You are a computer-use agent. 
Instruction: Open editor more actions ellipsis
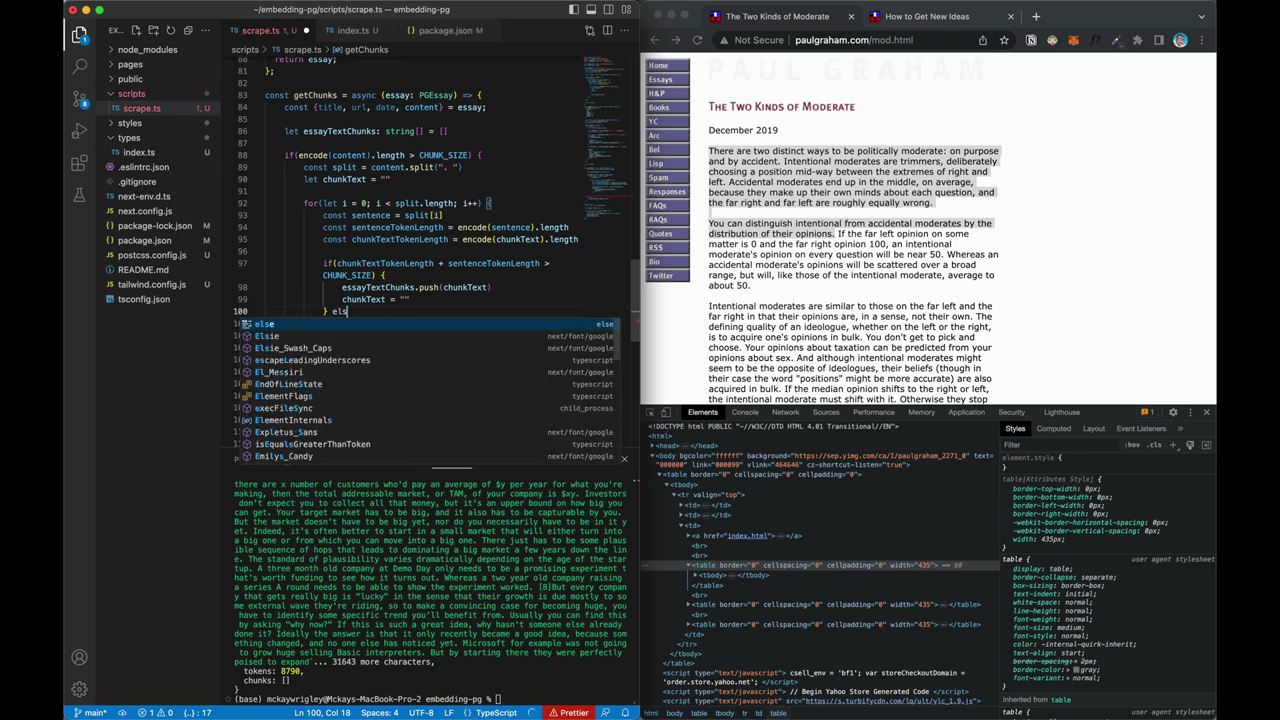(625, 31)
